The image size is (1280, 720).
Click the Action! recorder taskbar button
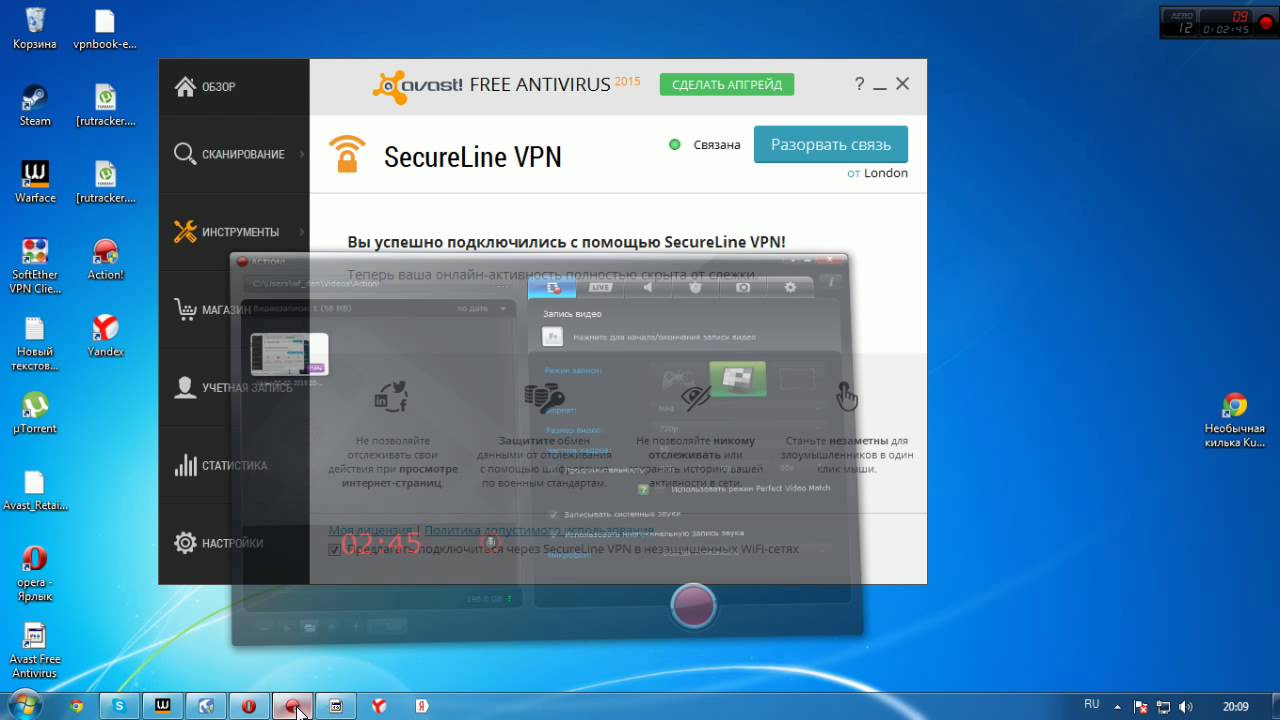pos(292,706)
